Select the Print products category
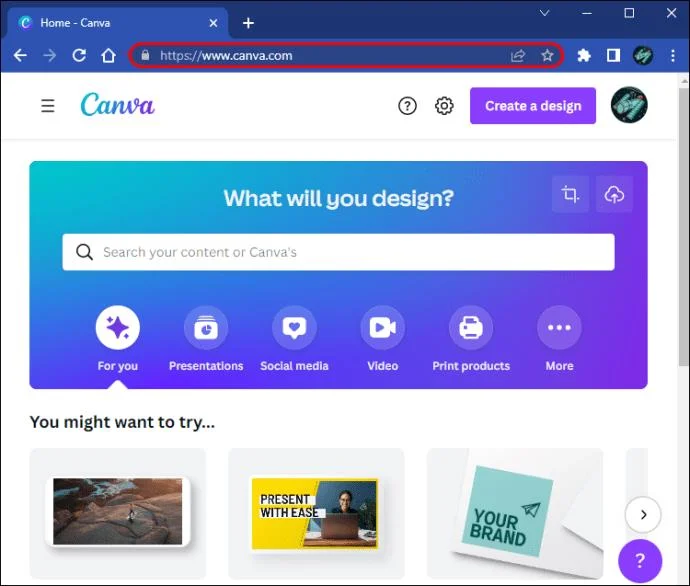 [x=471, y=339]
